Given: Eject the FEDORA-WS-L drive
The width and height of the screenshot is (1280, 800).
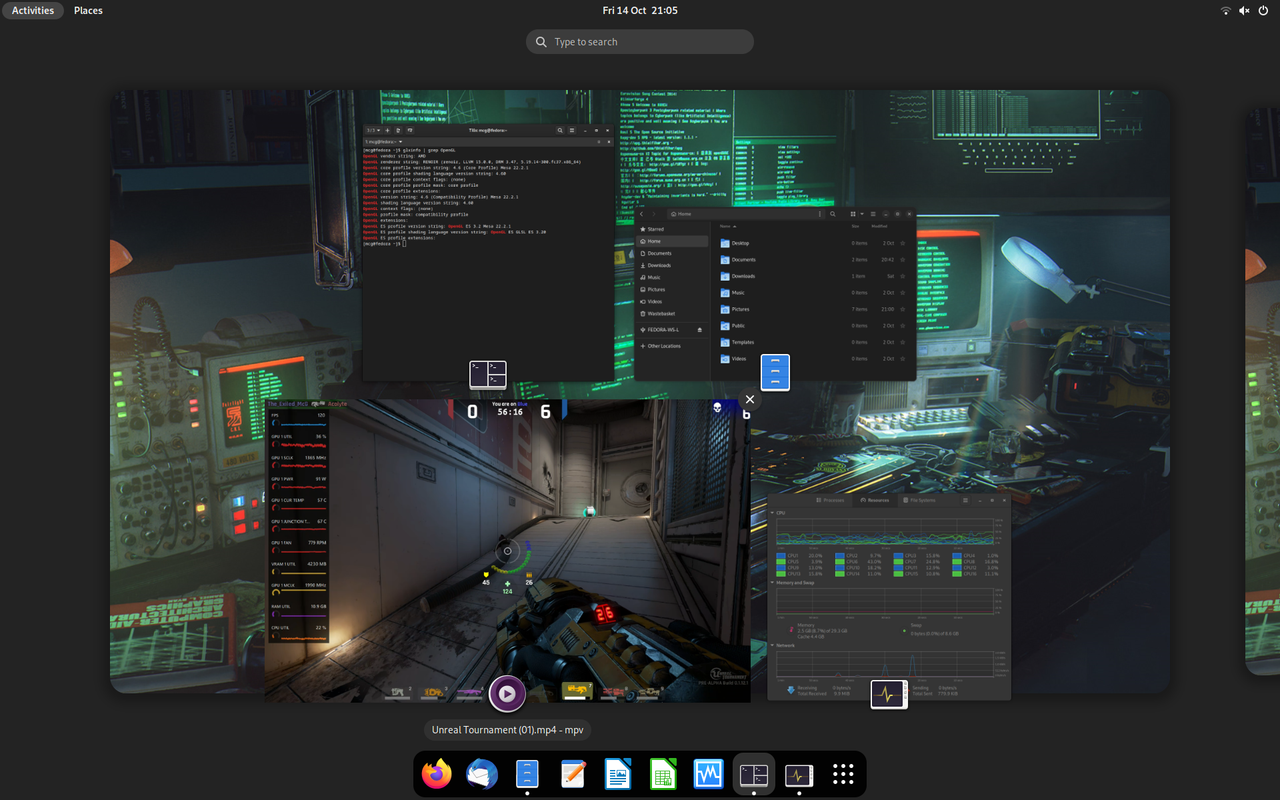Looking at the screenshot, I should (699, 330).
